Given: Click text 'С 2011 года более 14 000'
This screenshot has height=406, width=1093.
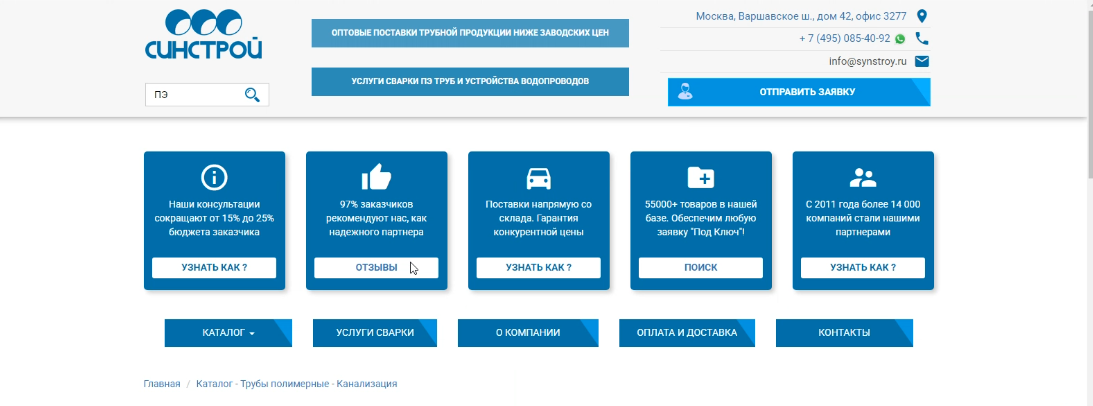Looking at the screenshot, I should click(863, 218).
